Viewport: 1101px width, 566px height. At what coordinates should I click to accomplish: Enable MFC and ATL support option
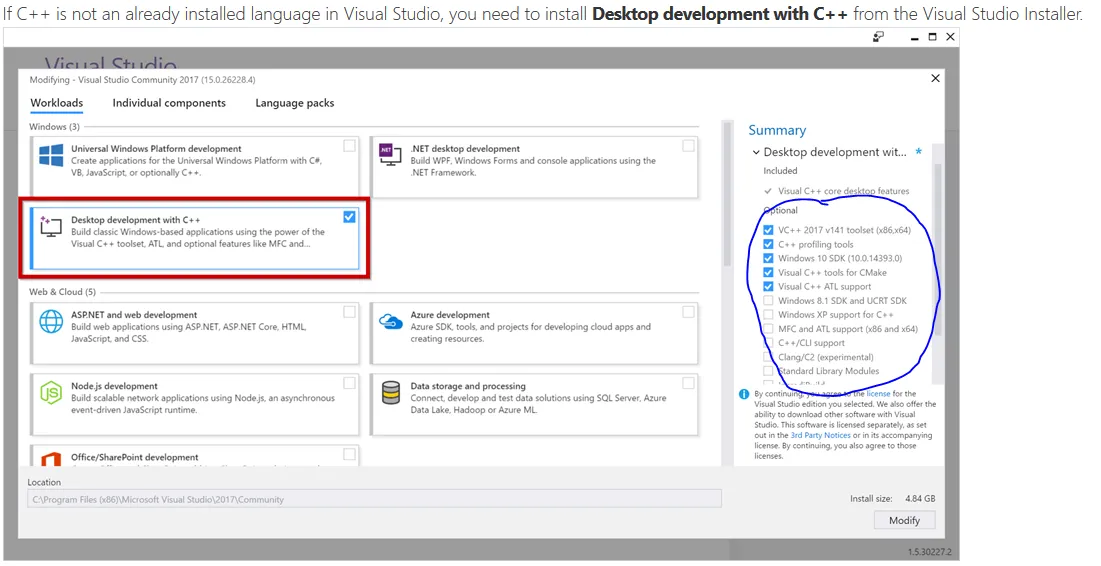pyautogui.click(x=768, y=329)
